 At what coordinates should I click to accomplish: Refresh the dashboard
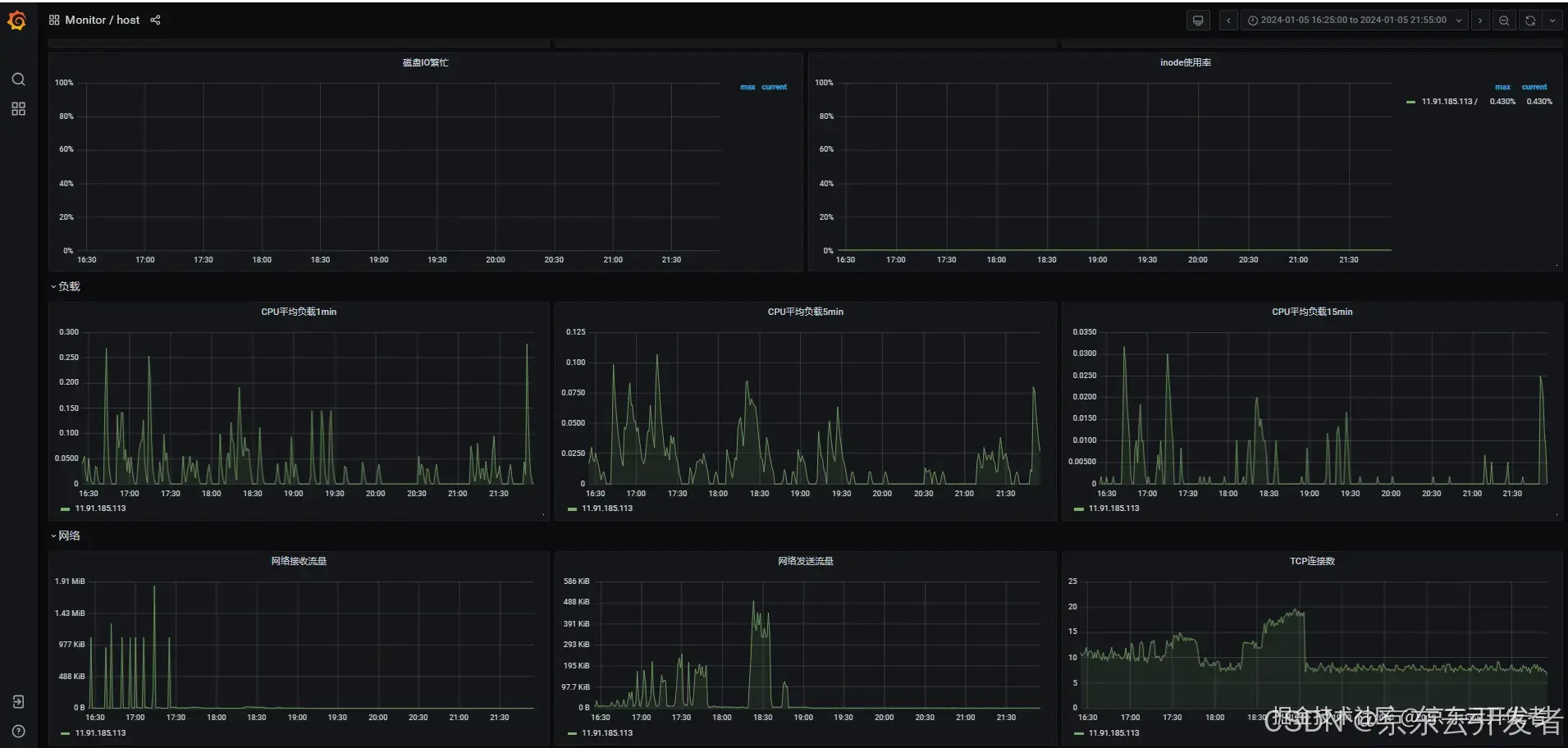pyautogui.click(x=1530, y=21)
